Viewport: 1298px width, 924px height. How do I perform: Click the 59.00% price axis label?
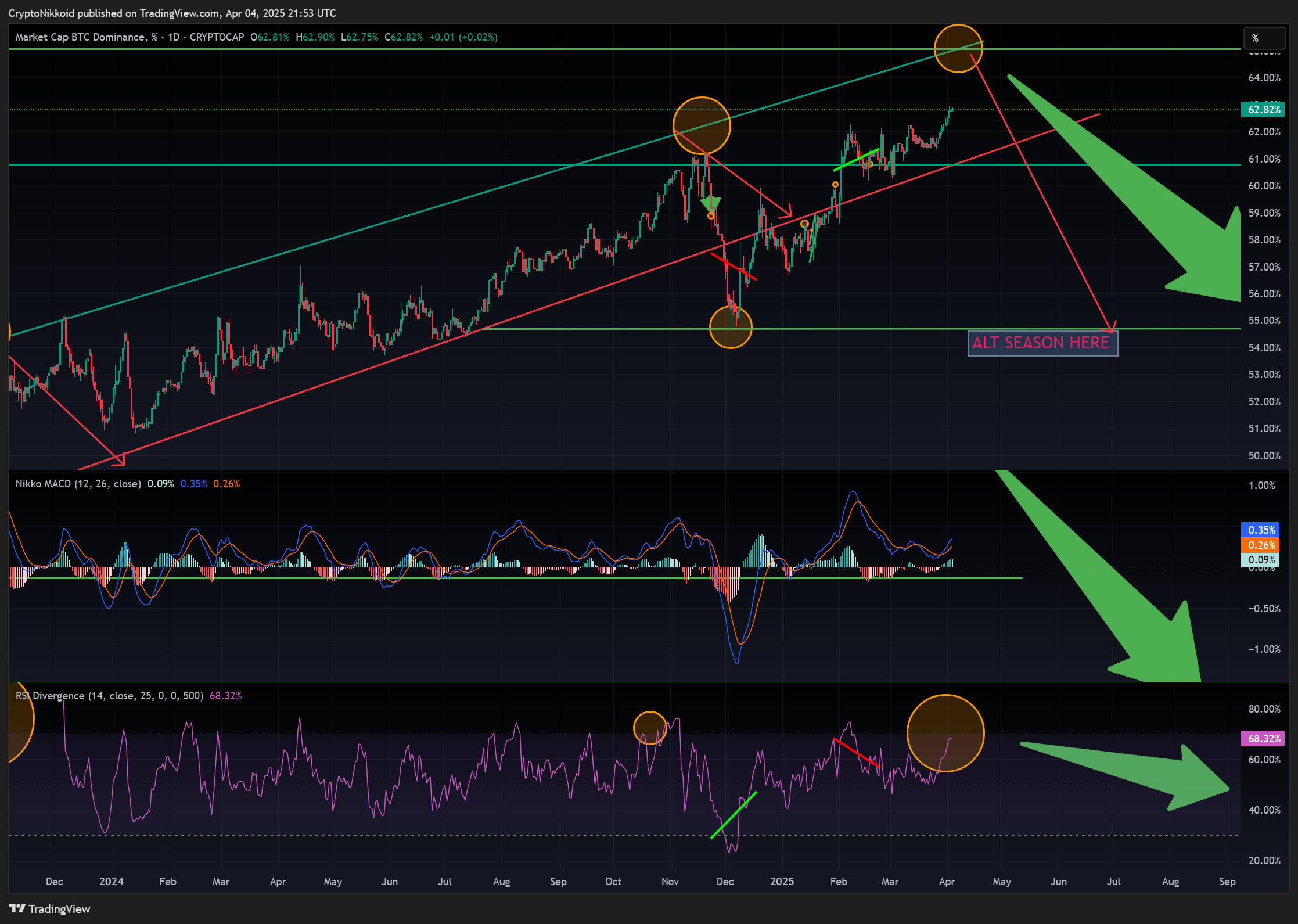(x=1264, y=213)
